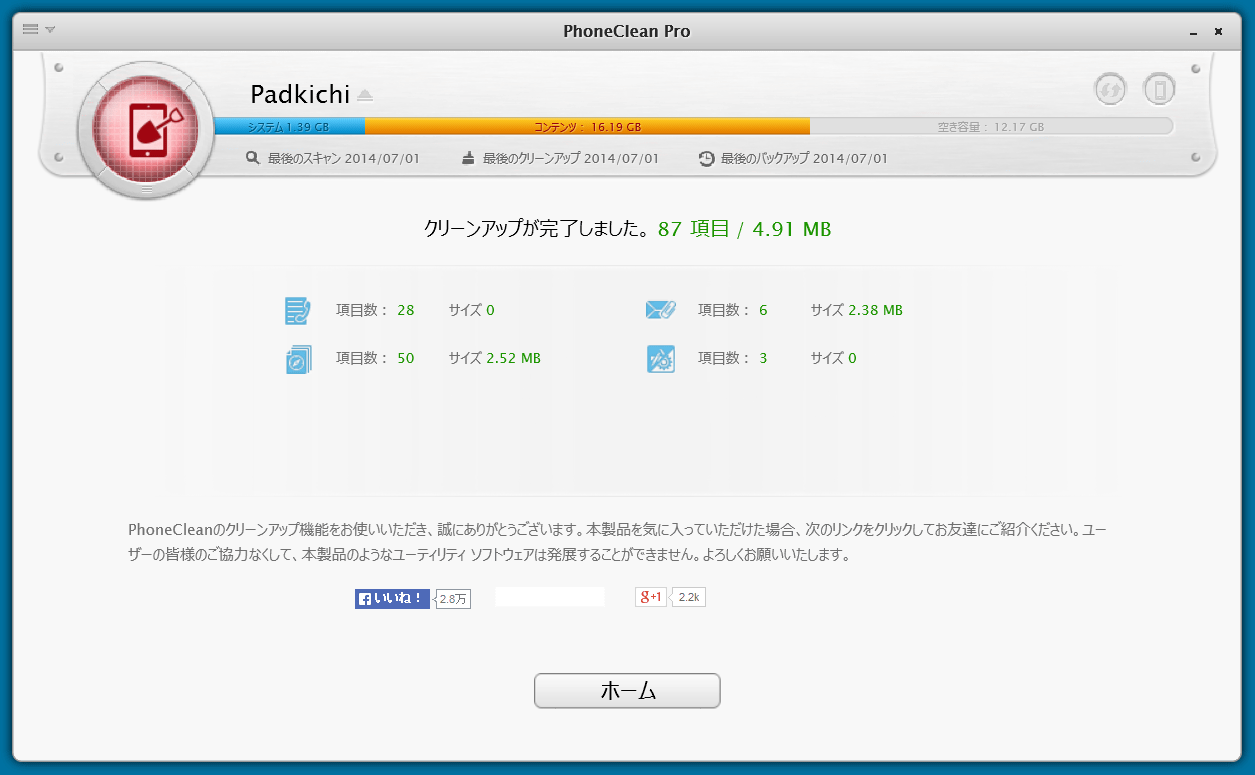Viewport: 1255px width, 775px height.
Task: Click the item count value 3
Action: 763,358
